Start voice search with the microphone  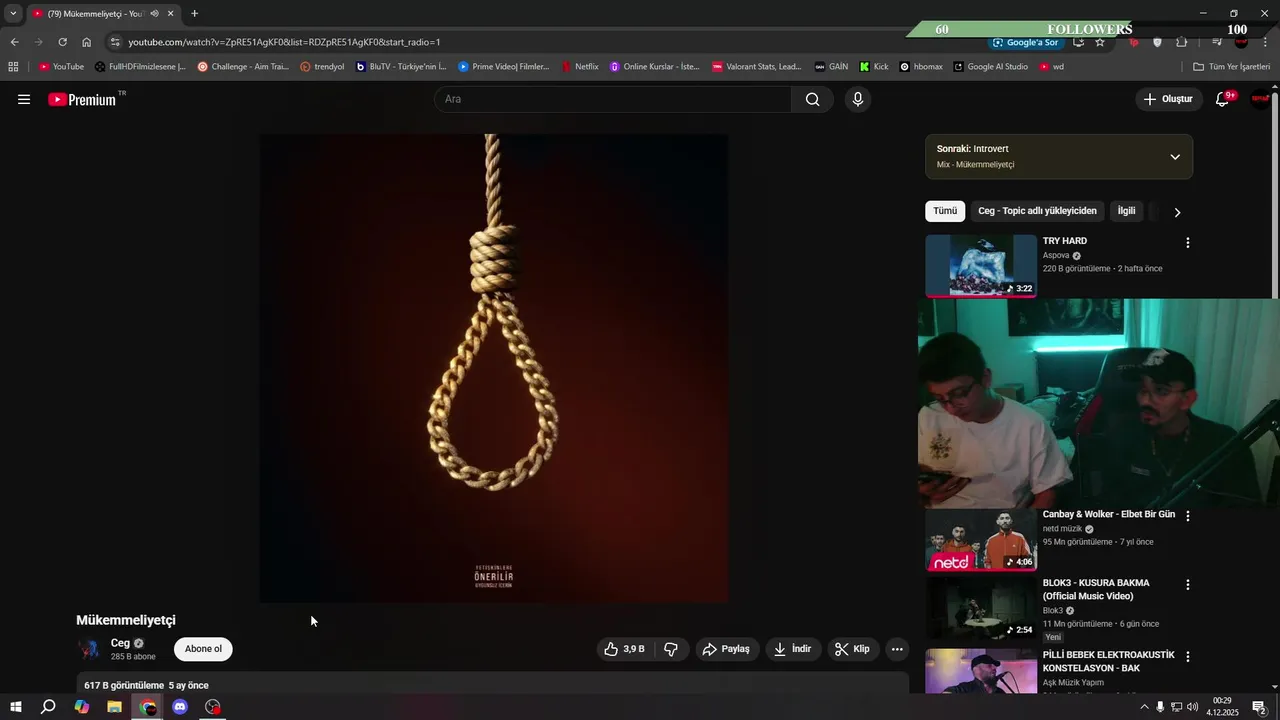point(857,99)
